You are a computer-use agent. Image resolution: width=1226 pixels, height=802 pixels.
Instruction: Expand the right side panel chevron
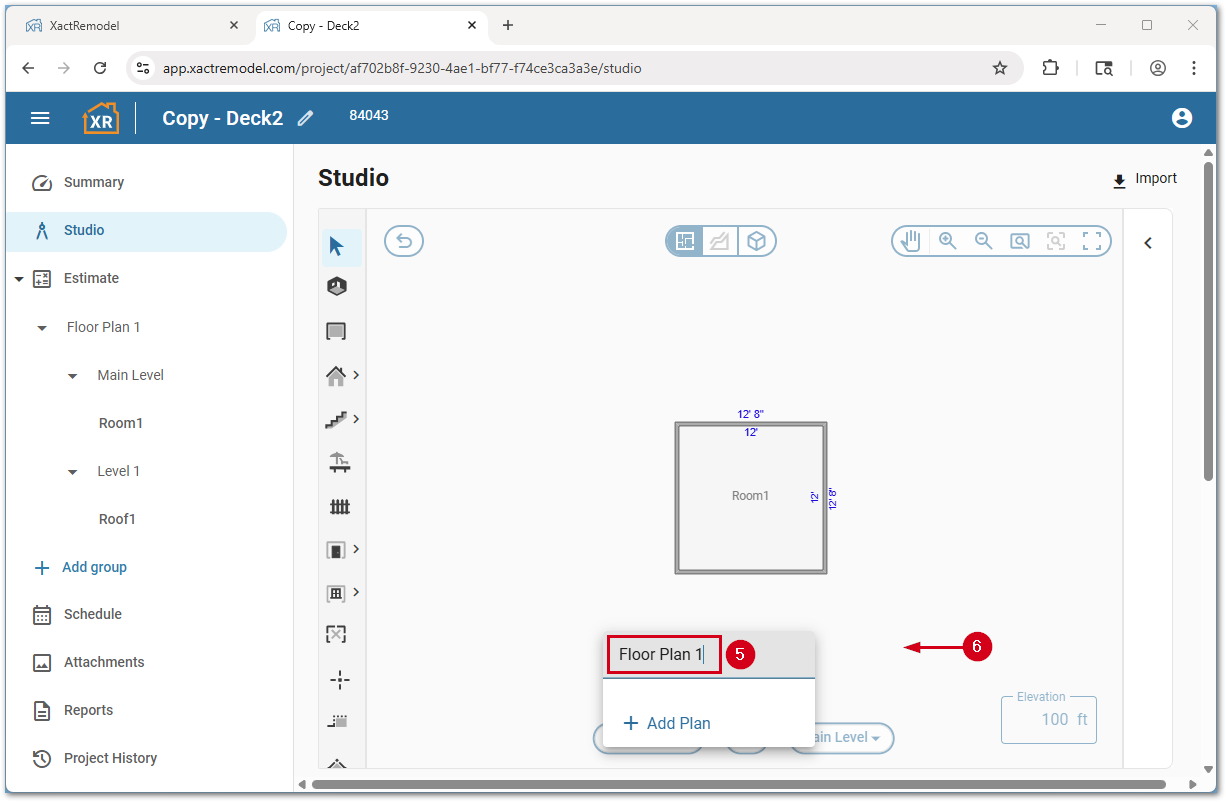pos(1148,243)
